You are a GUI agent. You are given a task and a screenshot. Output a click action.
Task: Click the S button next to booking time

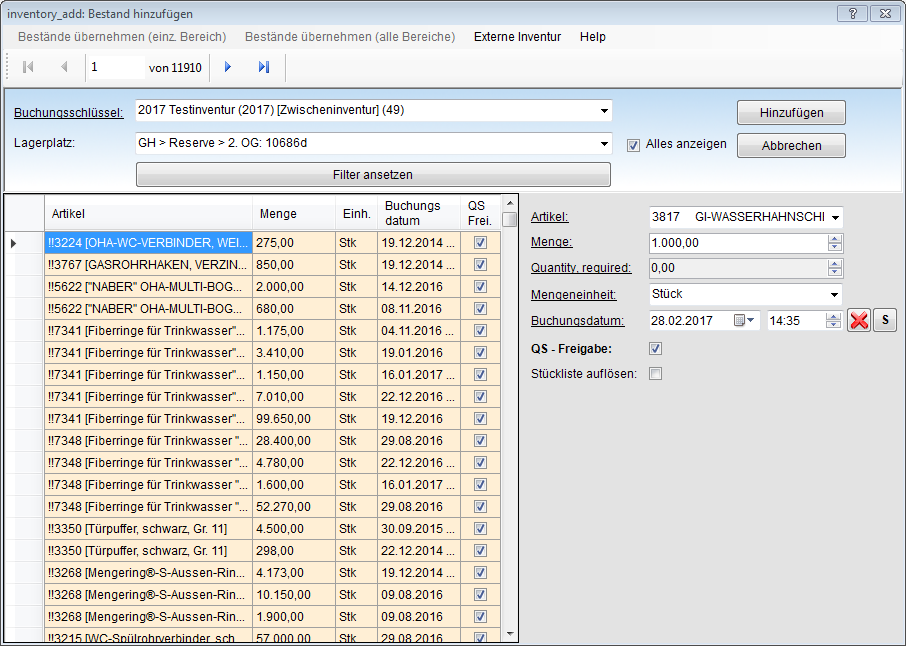pyautogui.click(x=885, y=320)
